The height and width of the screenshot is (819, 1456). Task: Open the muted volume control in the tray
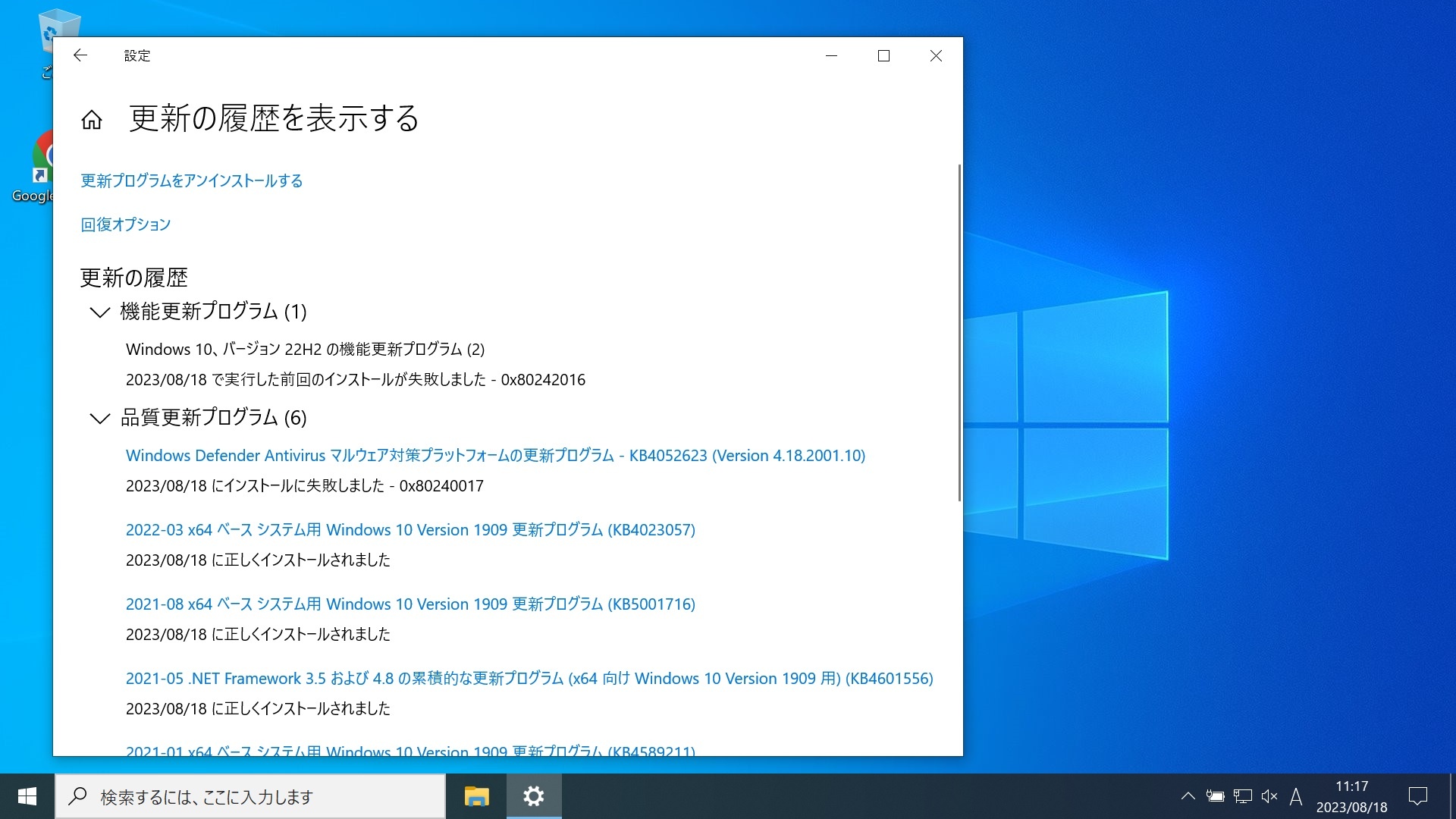[x=1269, y=796]
